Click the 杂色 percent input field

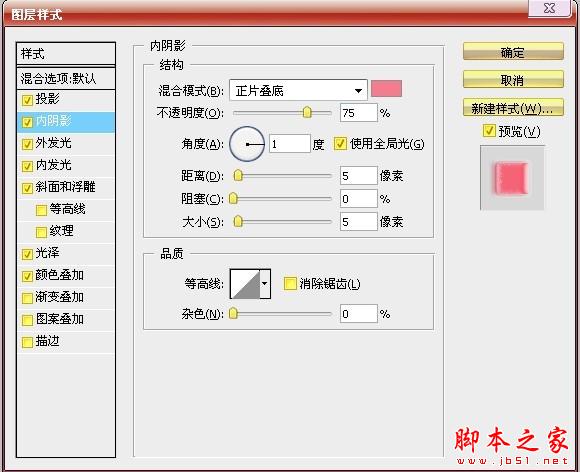click(x=358, y=314)
